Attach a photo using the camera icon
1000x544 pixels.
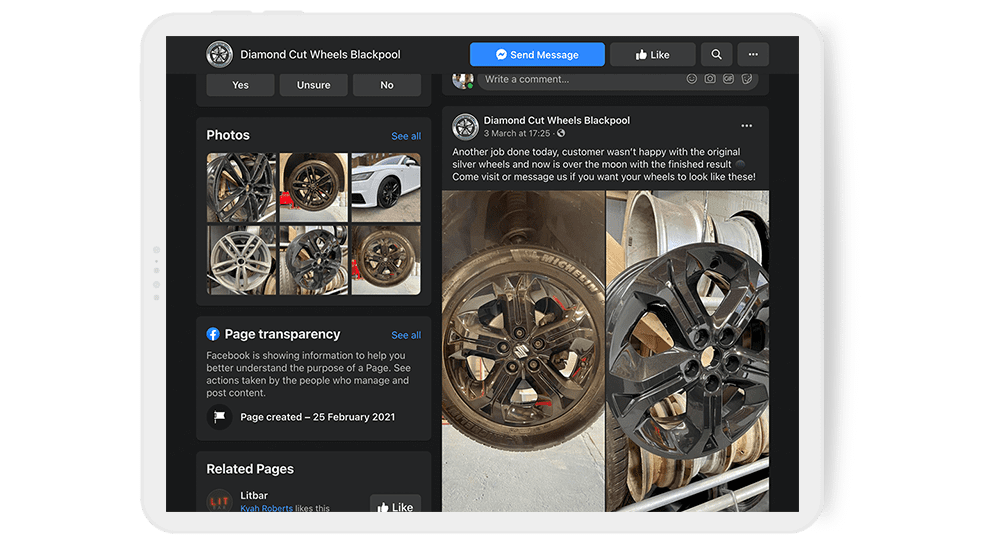click(710, 79)
